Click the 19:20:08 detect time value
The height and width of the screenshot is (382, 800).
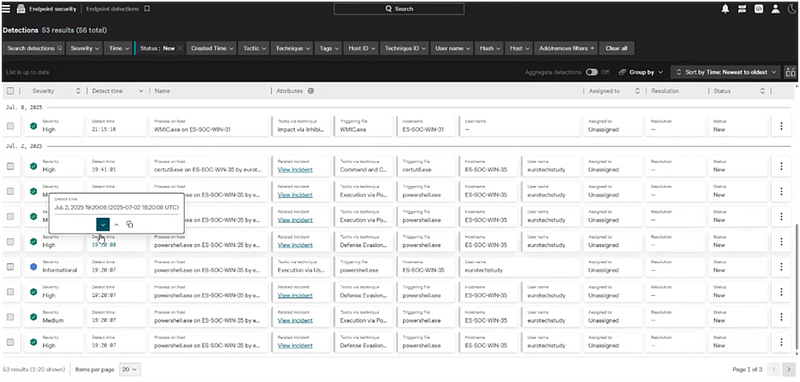104,245
